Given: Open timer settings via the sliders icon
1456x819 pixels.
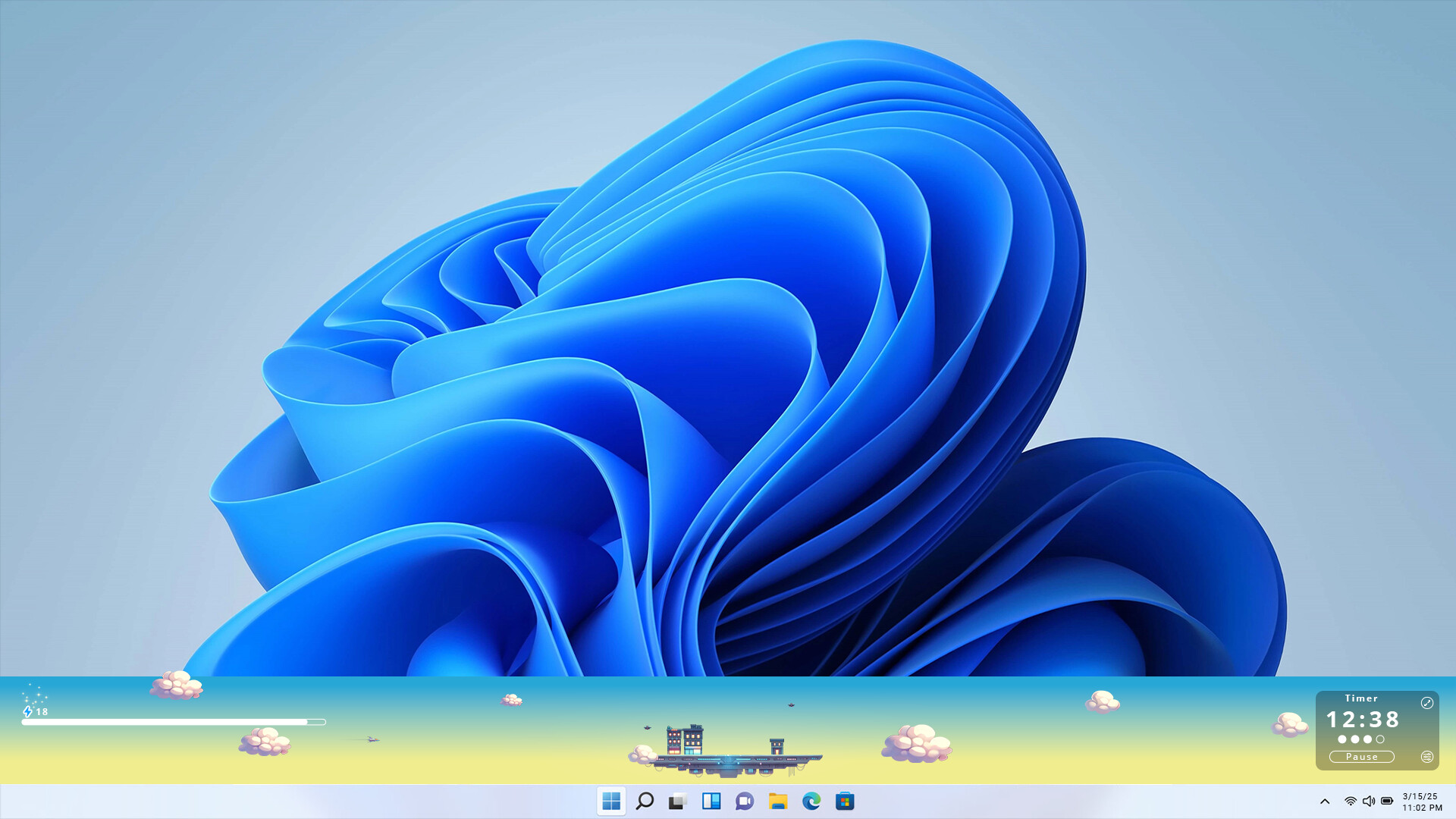Looking at the screenshot, I should pos(1427,757).
